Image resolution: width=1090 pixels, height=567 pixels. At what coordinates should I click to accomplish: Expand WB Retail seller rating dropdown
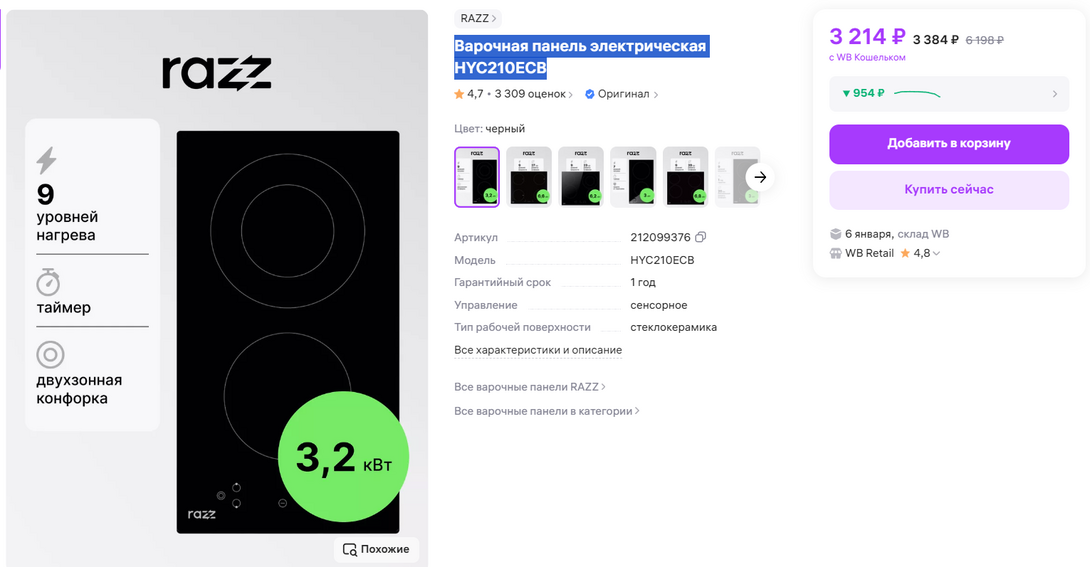click(x=936, y=254)
